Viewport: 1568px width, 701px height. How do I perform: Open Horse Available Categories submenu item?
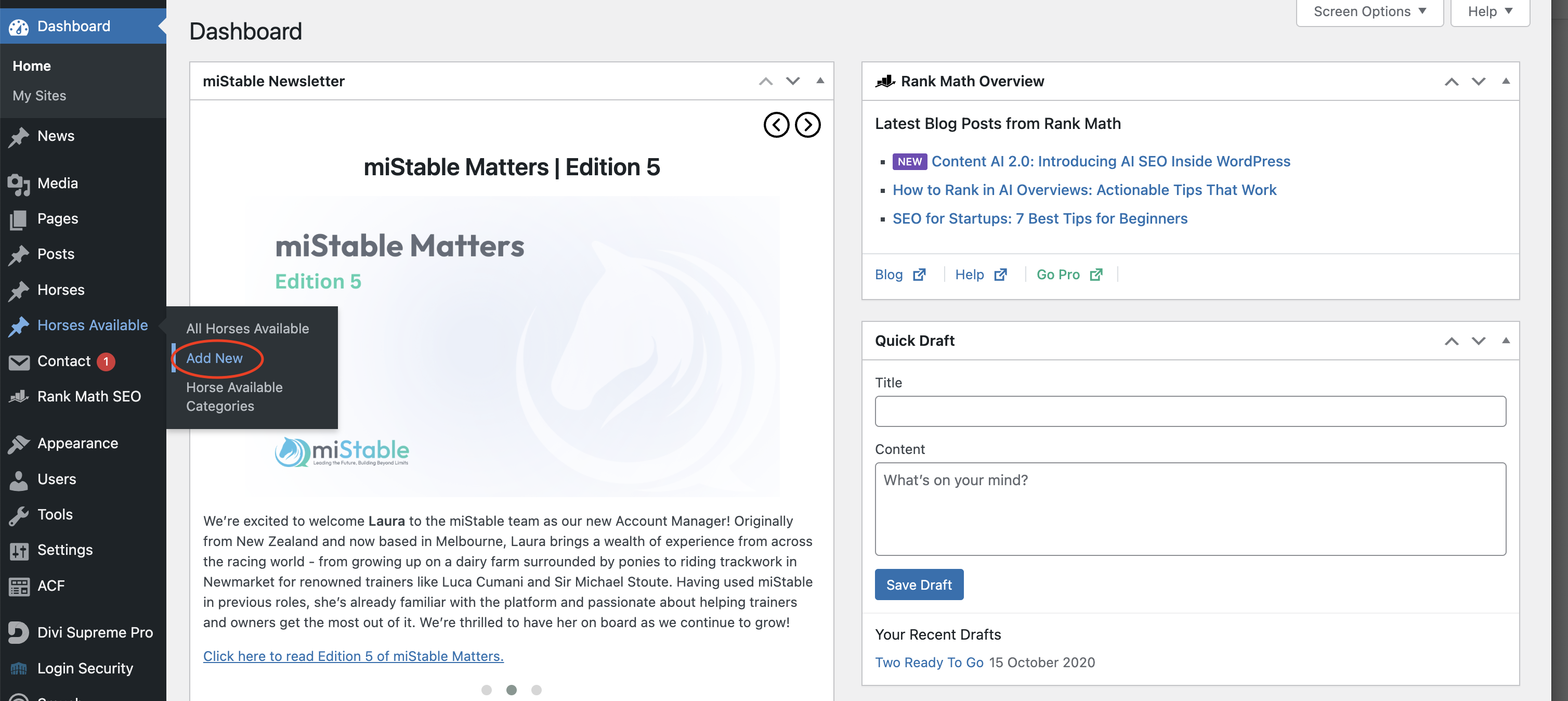click(234, 396)
